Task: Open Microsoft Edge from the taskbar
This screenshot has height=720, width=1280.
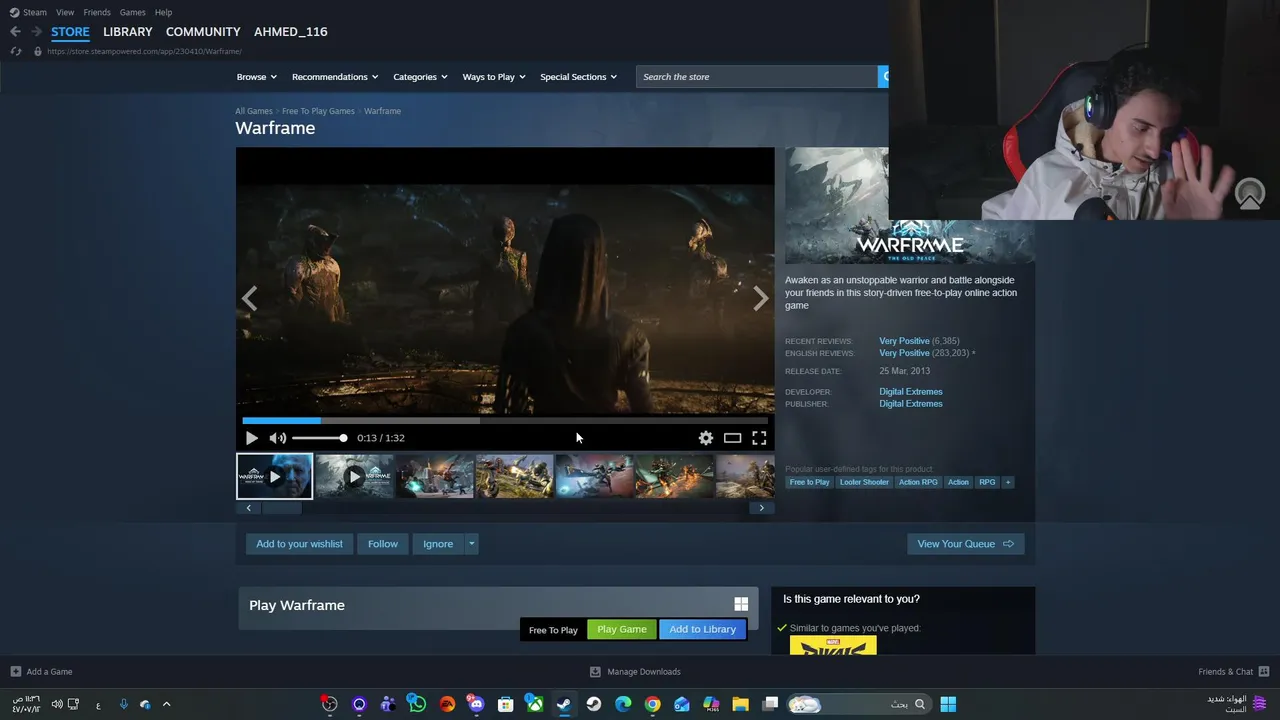Action: pyautogui.click(x=623, y=704)
